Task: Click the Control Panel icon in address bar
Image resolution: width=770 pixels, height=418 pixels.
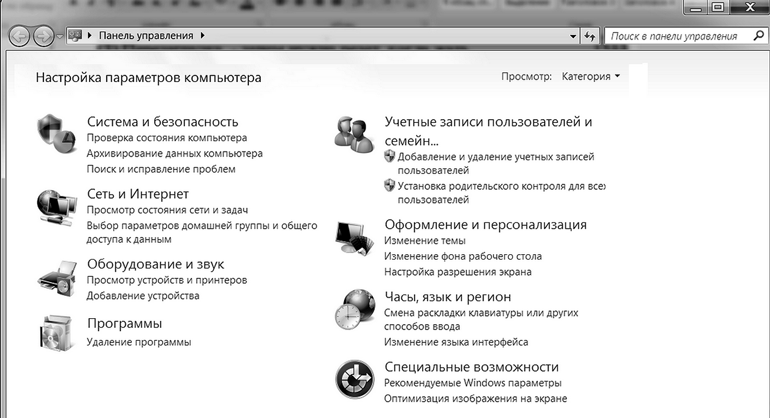Action: pyautogui.click(x=75, y=35)
